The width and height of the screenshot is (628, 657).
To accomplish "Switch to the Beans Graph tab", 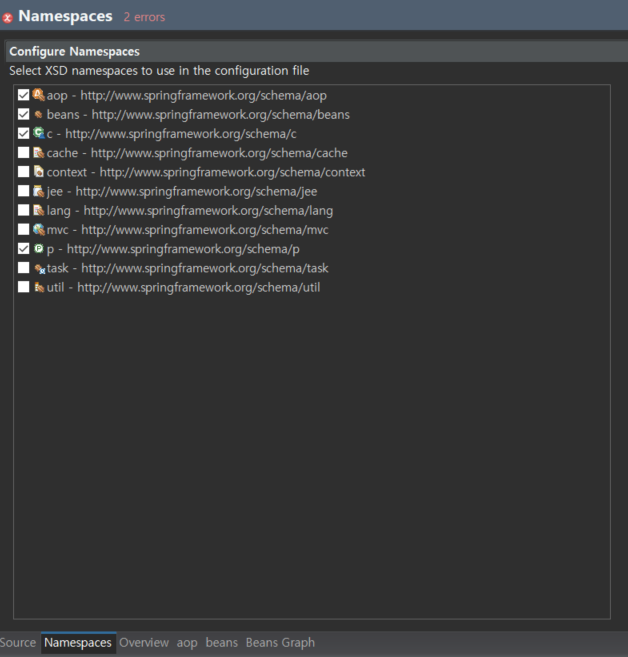I will point(280,643).
